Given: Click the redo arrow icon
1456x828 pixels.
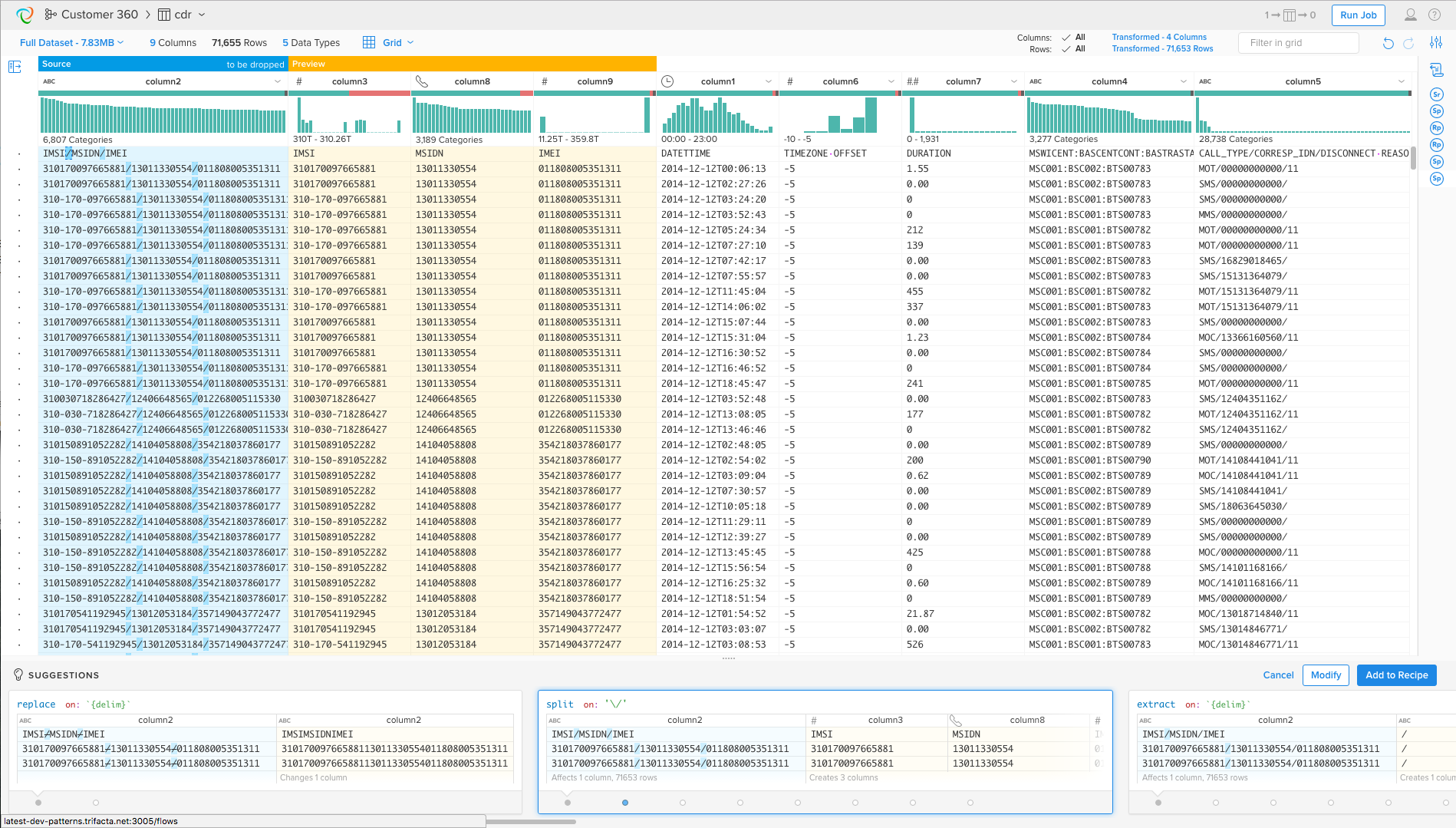Looking at the screenshot, I should tap(1410, 44).
